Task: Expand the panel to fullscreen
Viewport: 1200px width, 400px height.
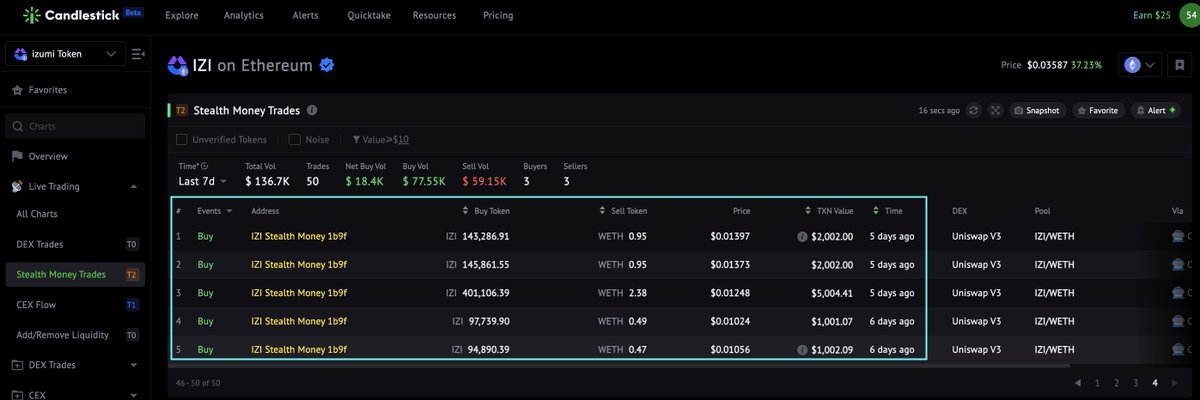Action: pyautogui.click(x=995, y=110)
